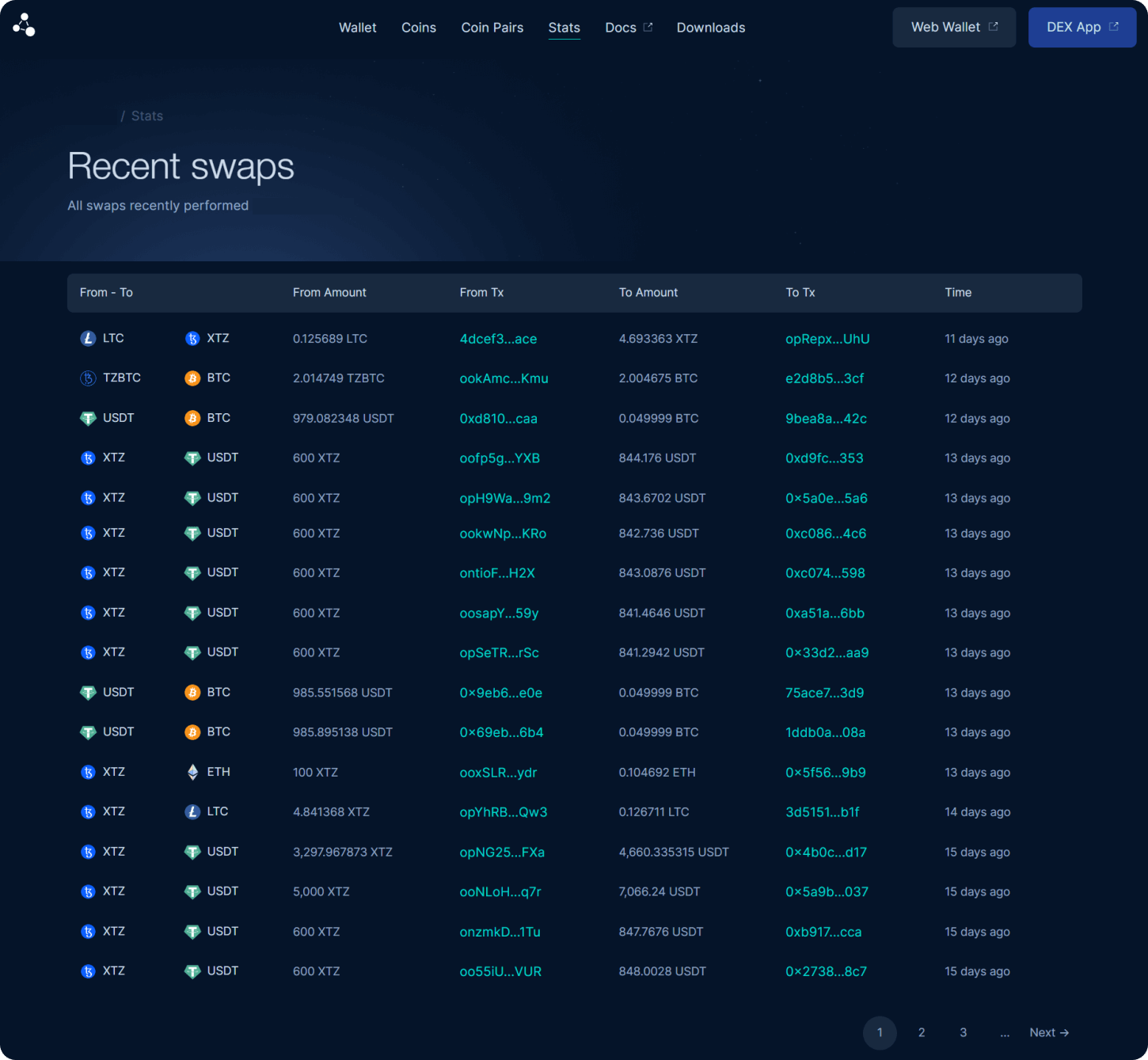Open From Tx link opSeTR...rSc

click(x=499, y=653)
